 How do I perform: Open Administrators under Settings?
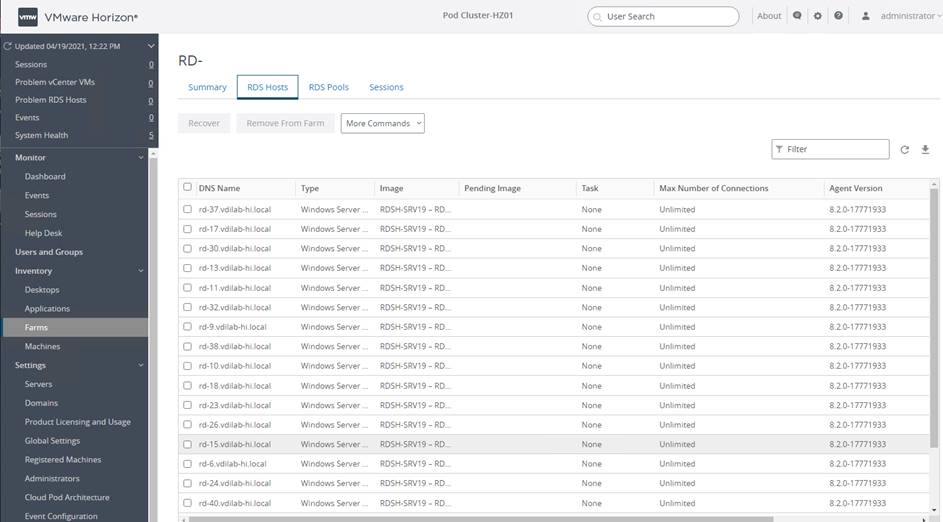[x=52, y=479]
